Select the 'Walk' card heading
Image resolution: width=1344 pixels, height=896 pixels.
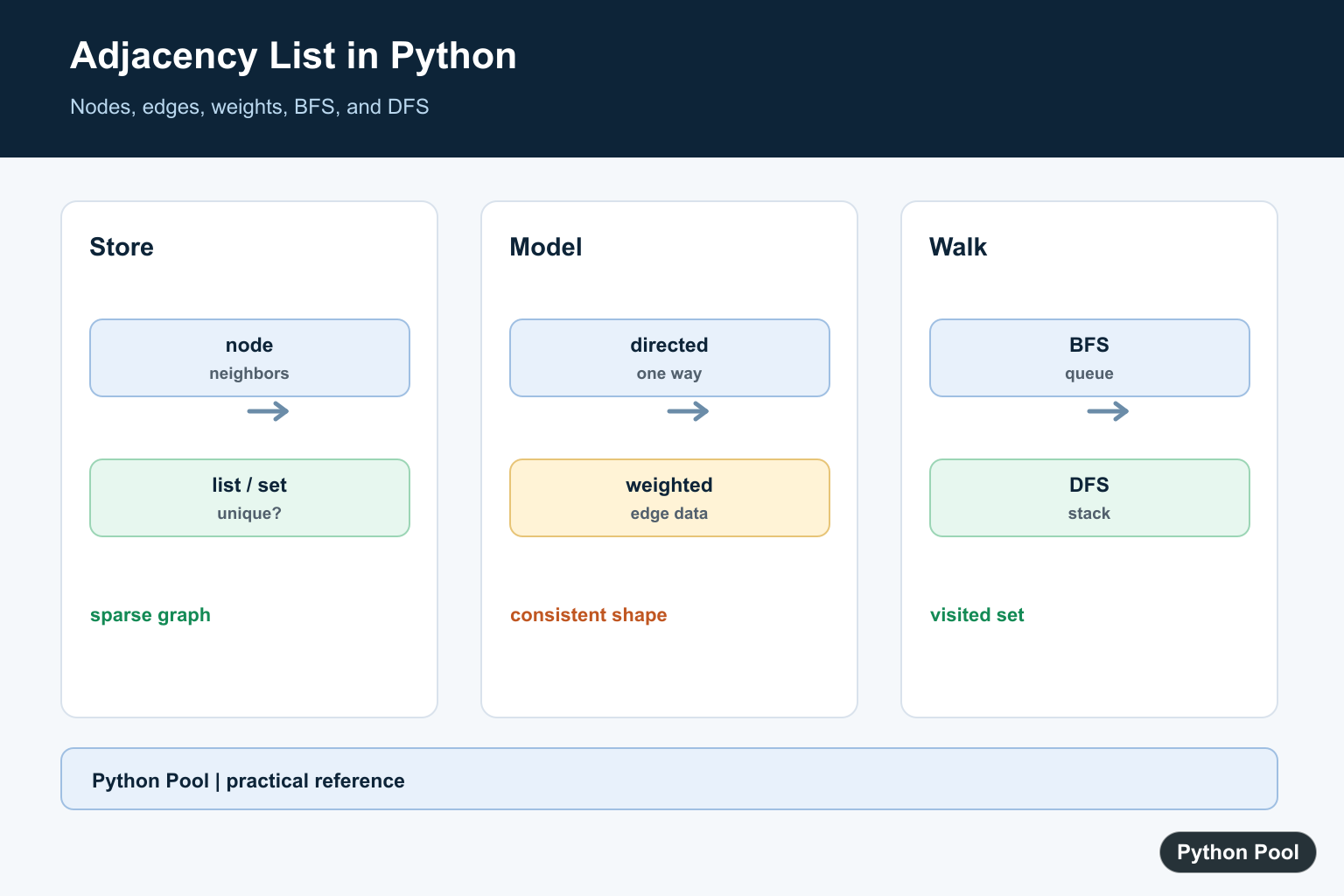pyautogui.click(x=958, y=247)
